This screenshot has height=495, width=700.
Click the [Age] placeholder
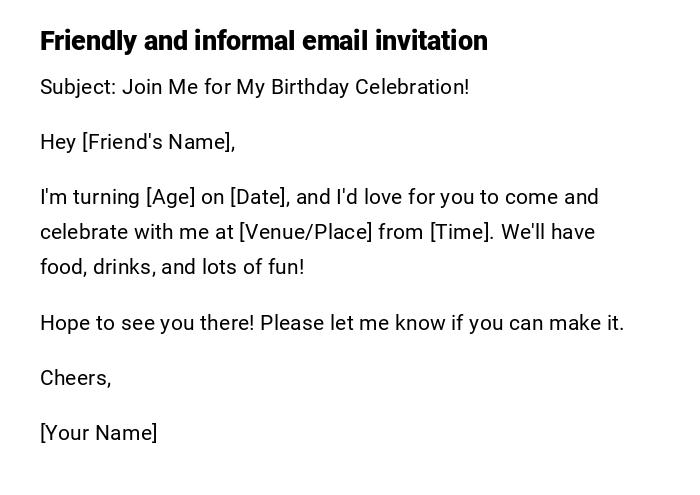click(170, 197)
